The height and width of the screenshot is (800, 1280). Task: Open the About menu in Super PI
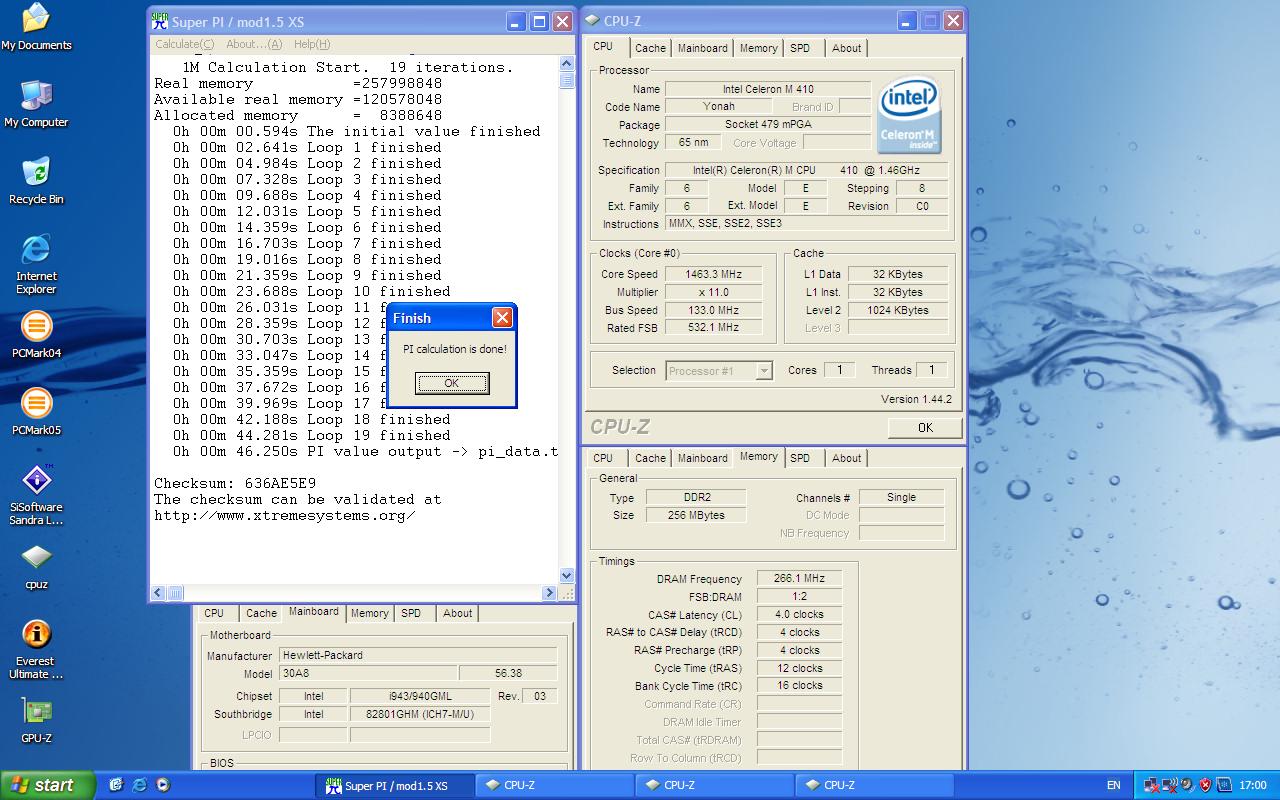point(254,44)
